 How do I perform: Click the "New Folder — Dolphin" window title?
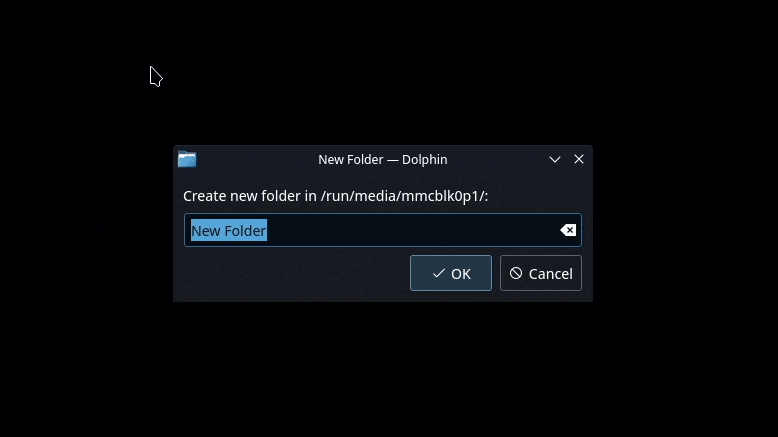383,160
